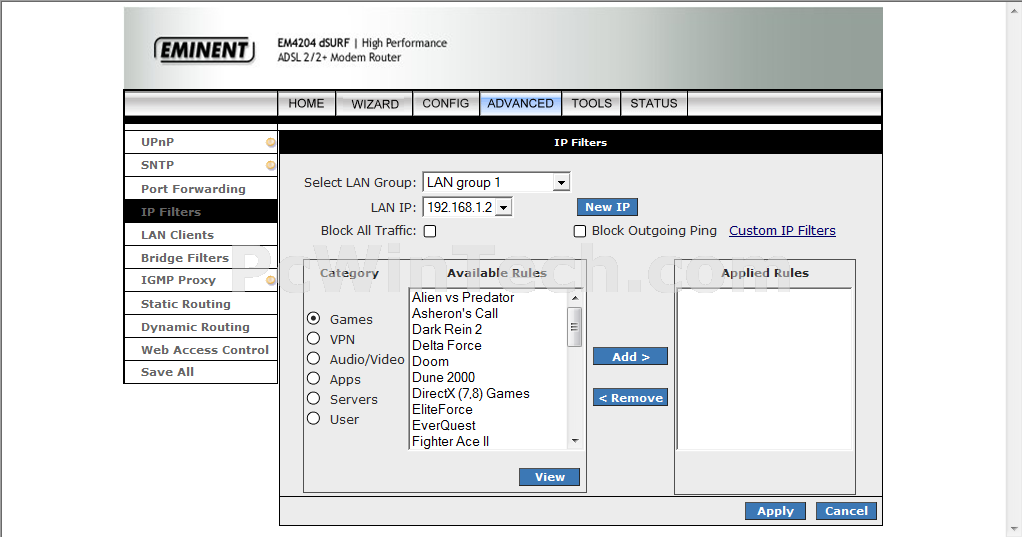Select Asheron's Call in Available Rules
Screen dimensions: 1022x537
(x=489, y=313)
